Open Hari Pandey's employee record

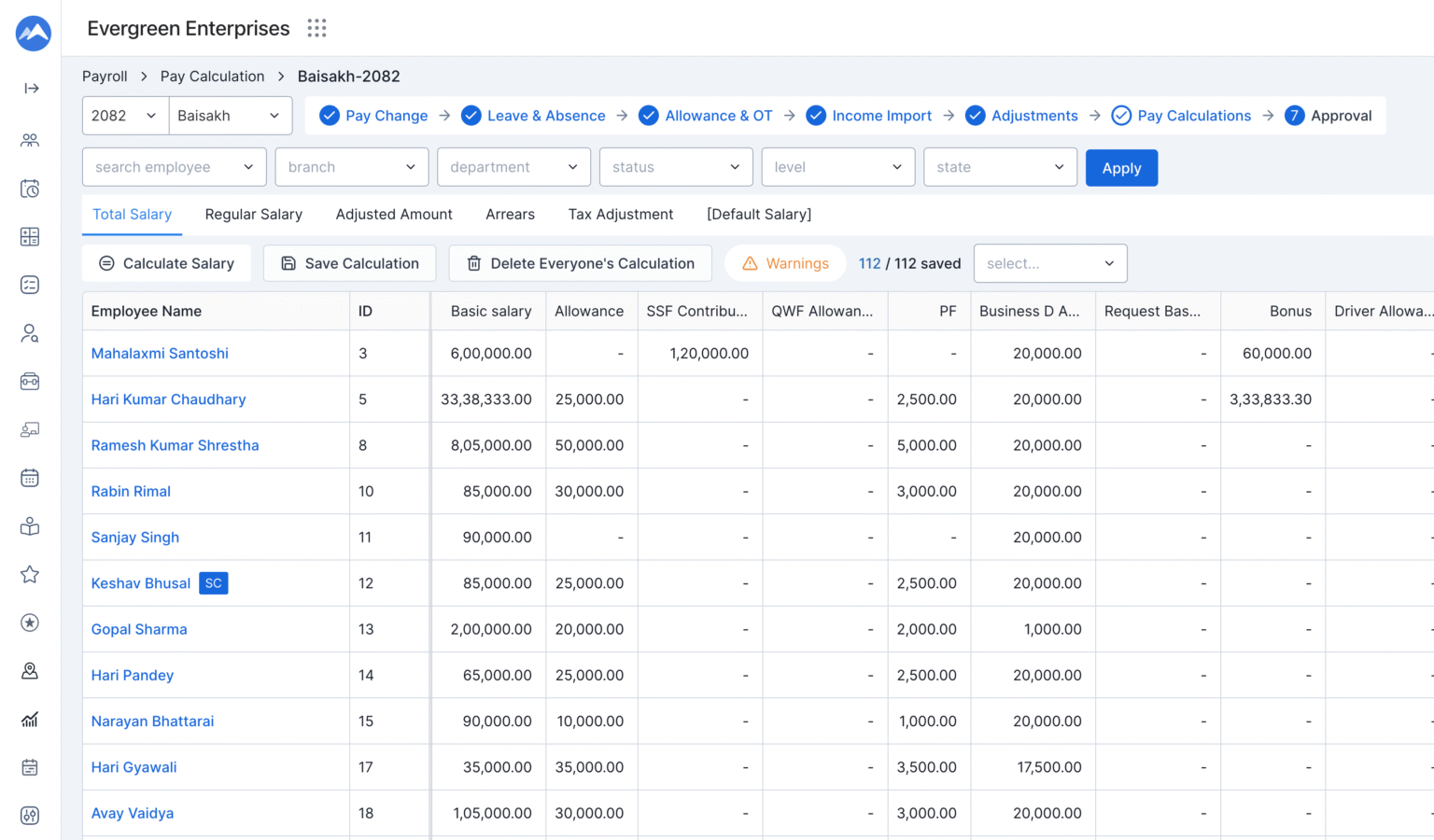coord(132,675)
